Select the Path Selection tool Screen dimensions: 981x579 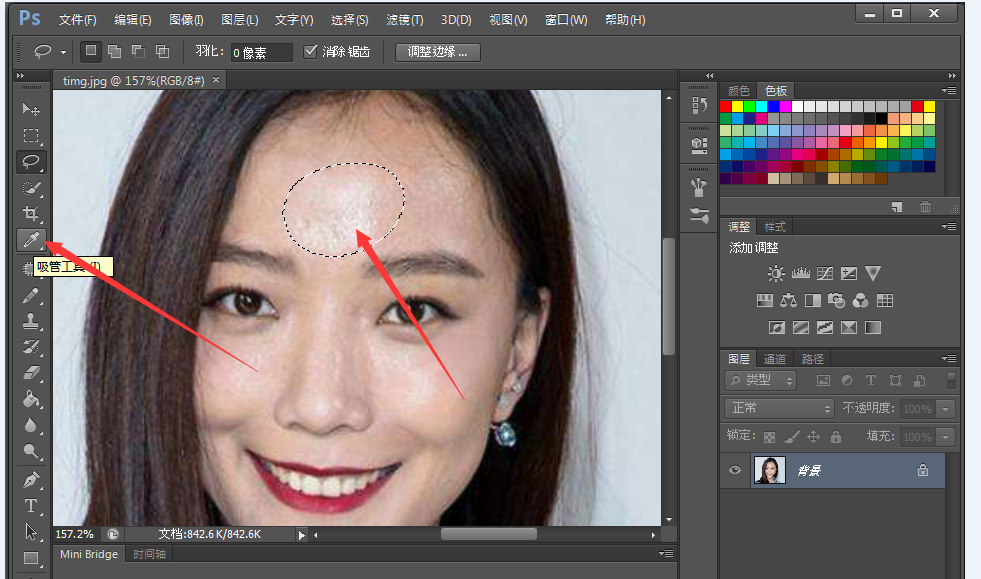31,532
